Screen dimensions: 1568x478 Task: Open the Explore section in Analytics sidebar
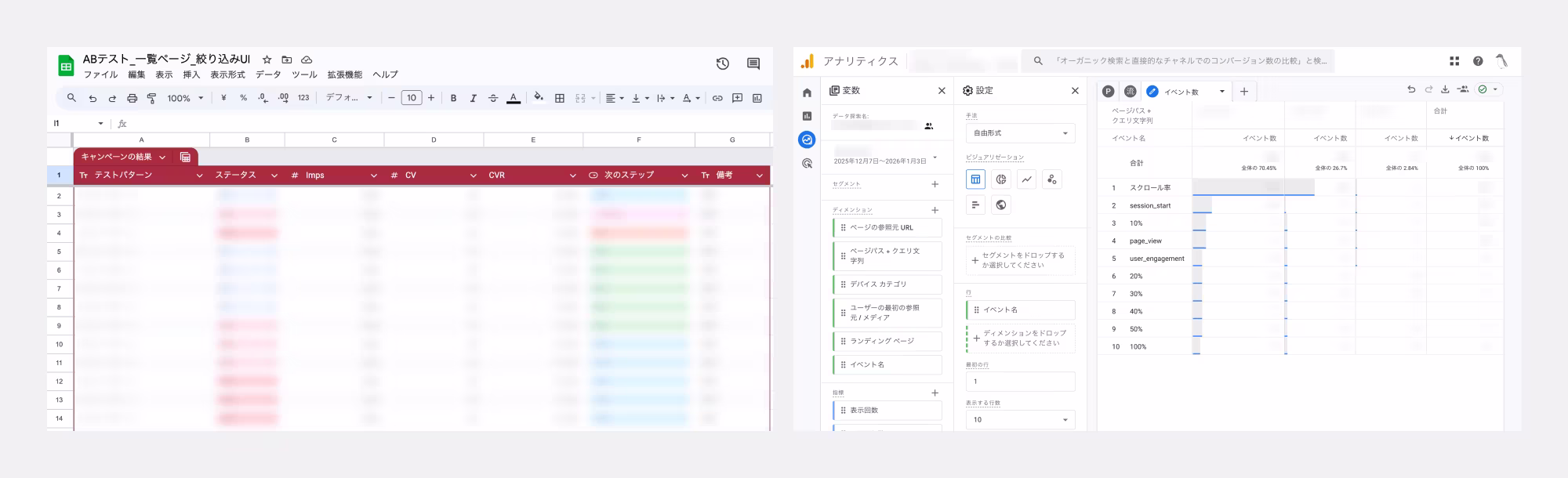pyautogui.click(x=807, y=139)
